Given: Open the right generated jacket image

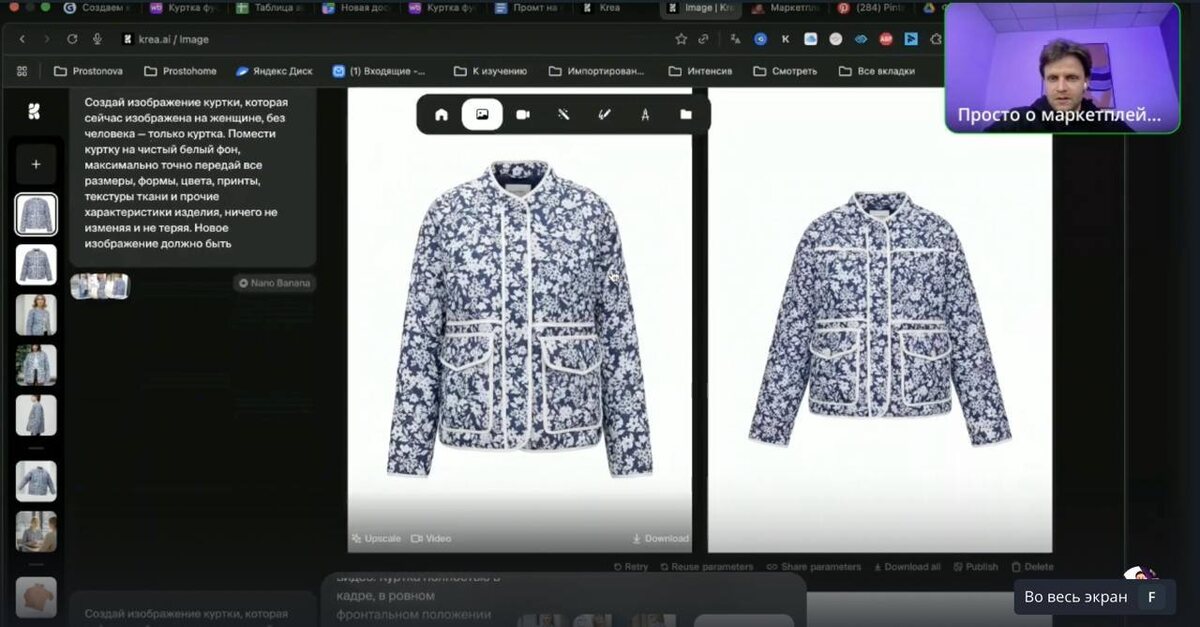Looking at the screenshot, I should (x=880, y=320).
